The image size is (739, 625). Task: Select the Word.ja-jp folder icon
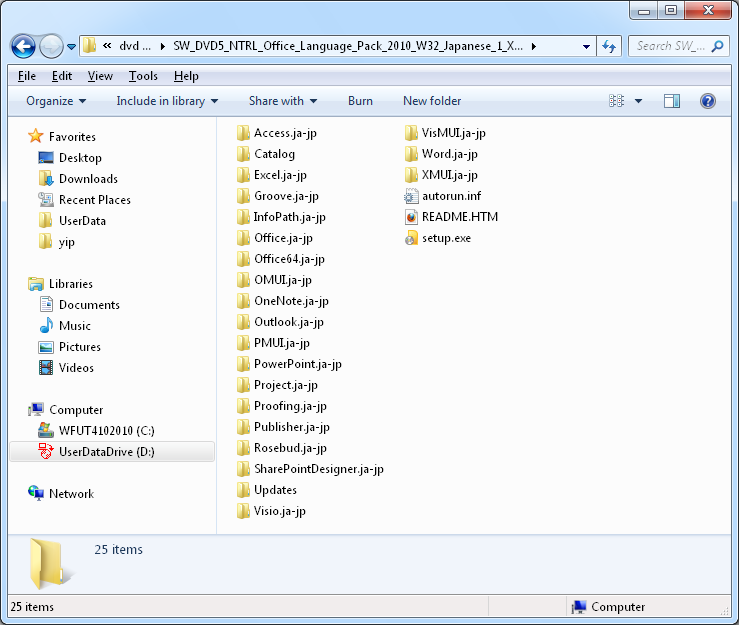tap(411, 154)
